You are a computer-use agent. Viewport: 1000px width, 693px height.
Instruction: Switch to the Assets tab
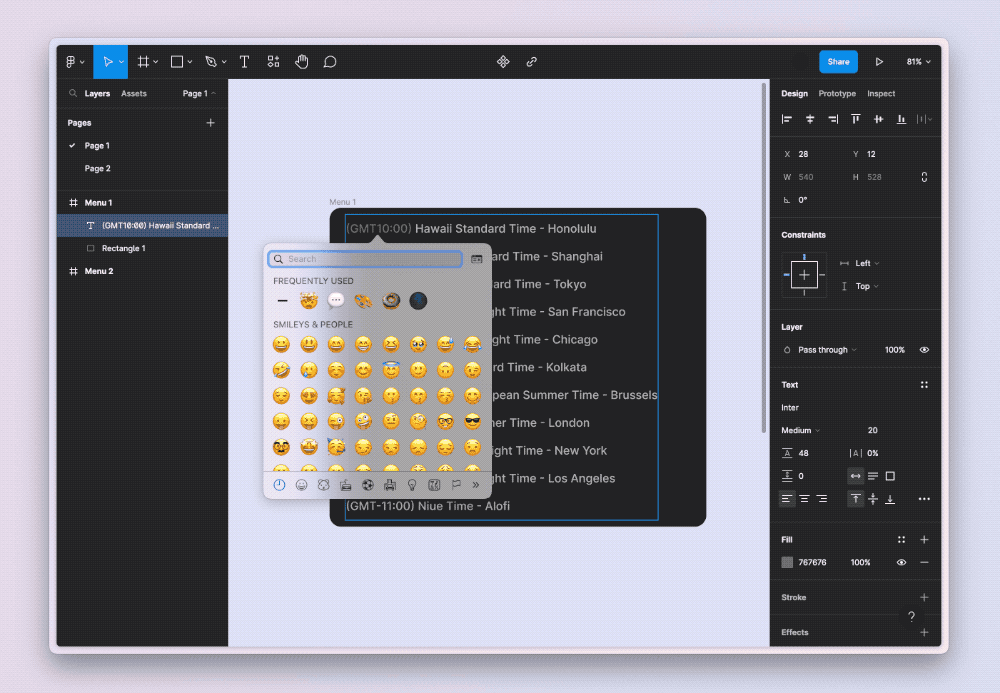click(x=134, y=93)
